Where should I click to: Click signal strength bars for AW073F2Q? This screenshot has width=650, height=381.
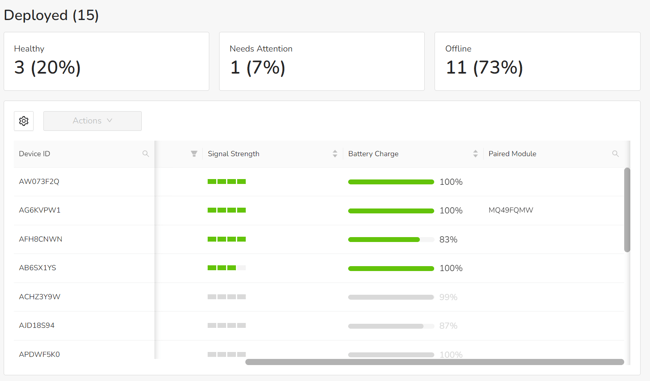pos(227,182)
